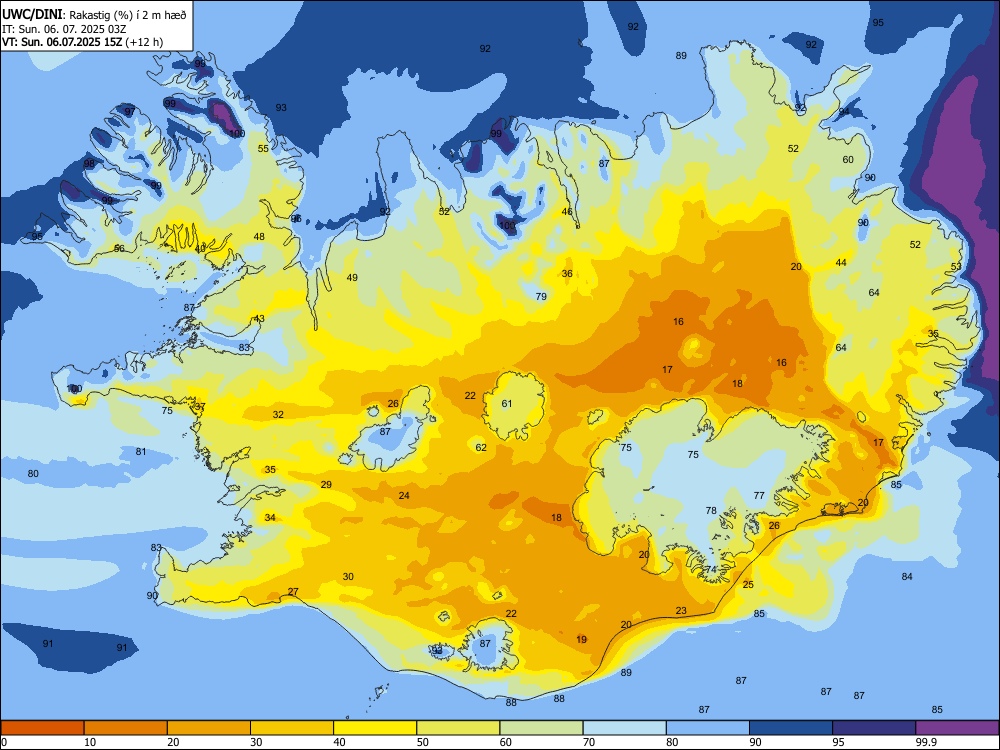The image size is (1000, 750).
Task: Click the humidity value 81 over the sea
Action: point(141,452)
